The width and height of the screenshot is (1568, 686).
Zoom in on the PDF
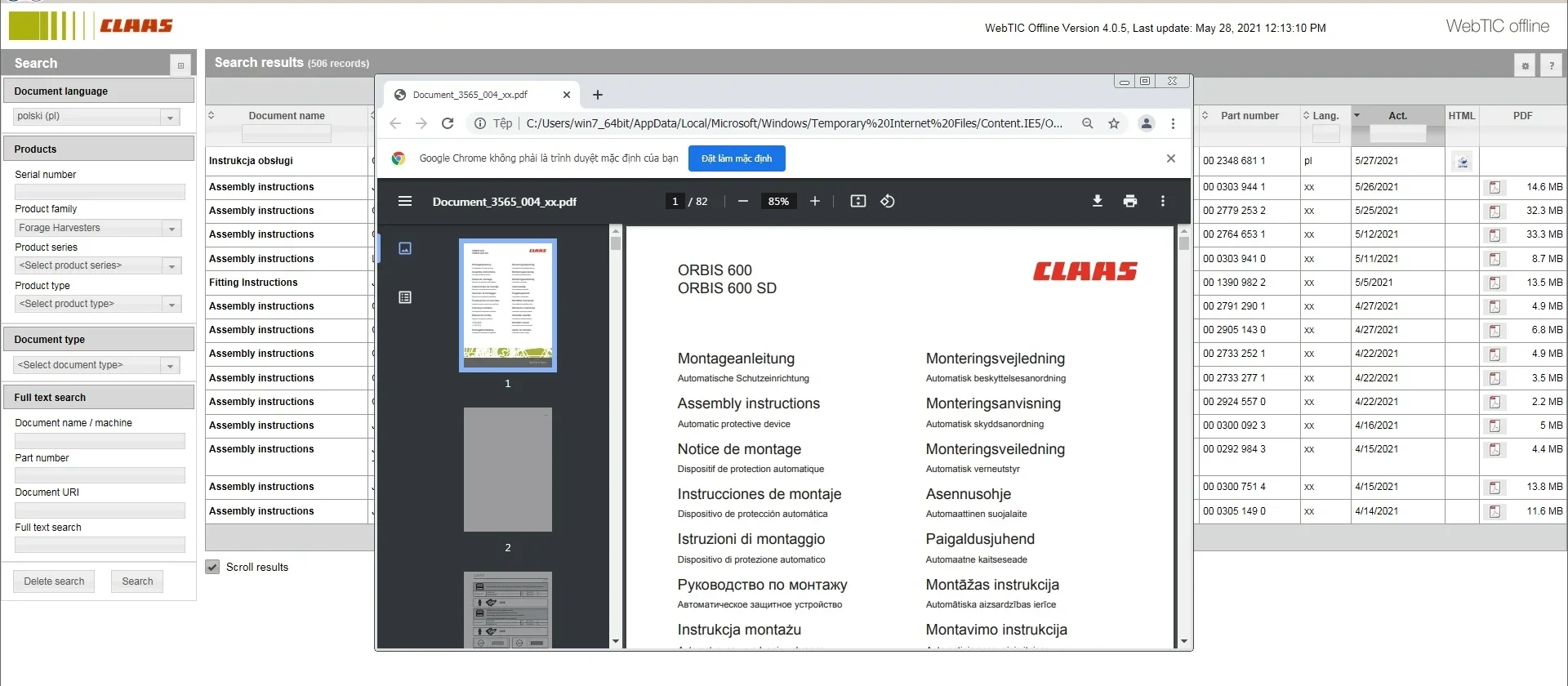click(814, 201)
